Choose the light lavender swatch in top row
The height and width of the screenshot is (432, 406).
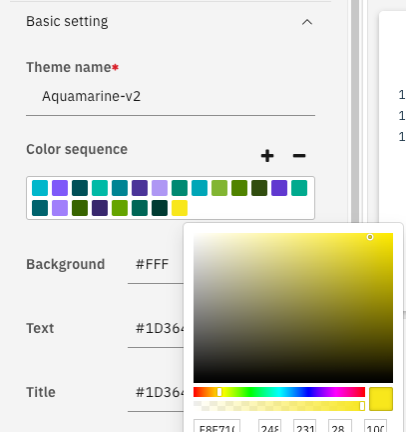point(159,188)
